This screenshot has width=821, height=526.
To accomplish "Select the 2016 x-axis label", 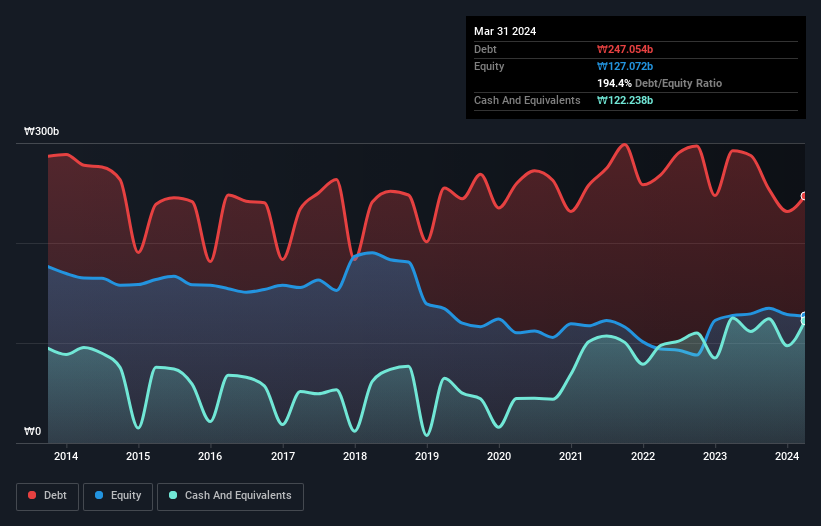I will point(210,456).
